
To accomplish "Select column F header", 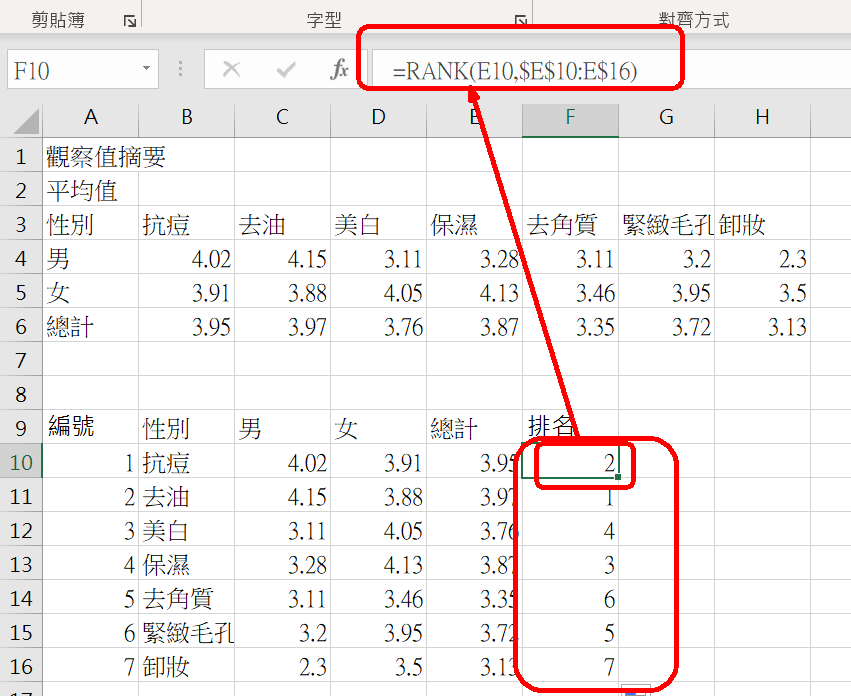I will point(570,117).
